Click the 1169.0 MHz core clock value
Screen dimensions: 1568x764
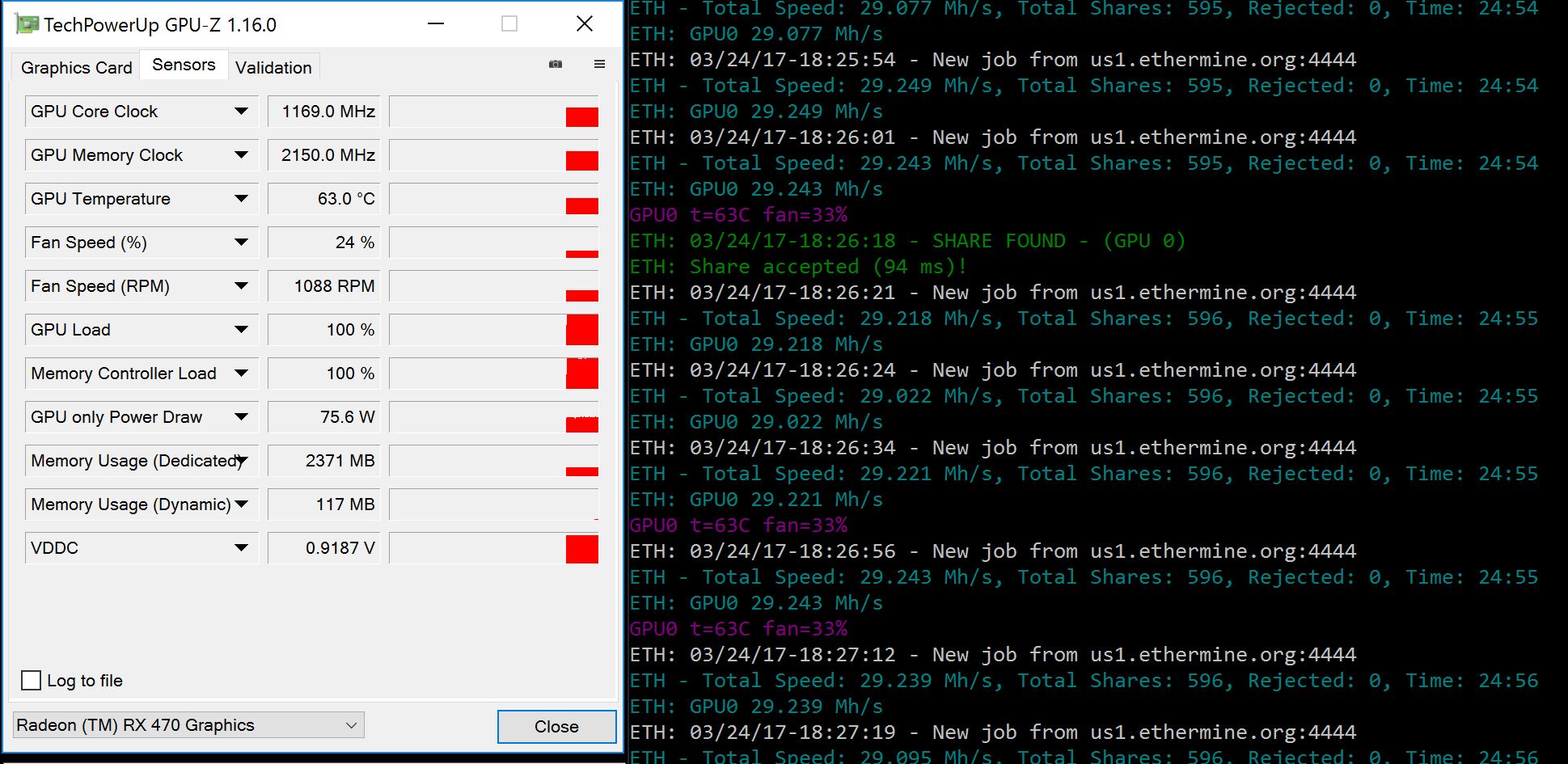324,112
